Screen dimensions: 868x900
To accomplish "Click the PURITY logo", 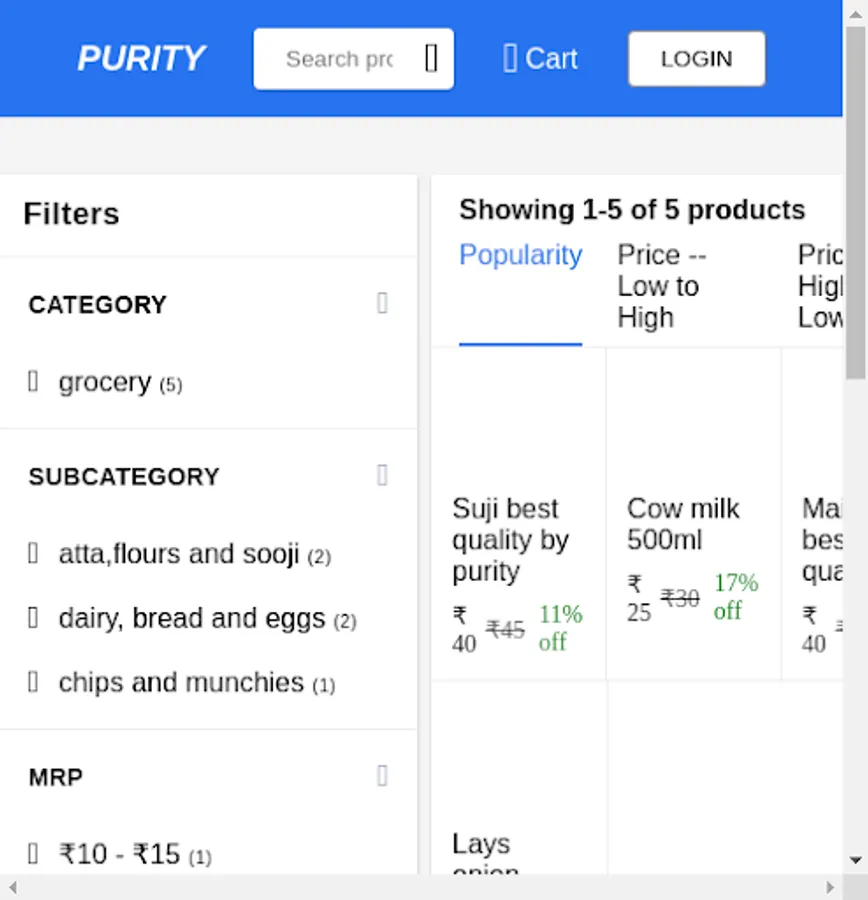I will pyautogui.click(x=141, y=58).
